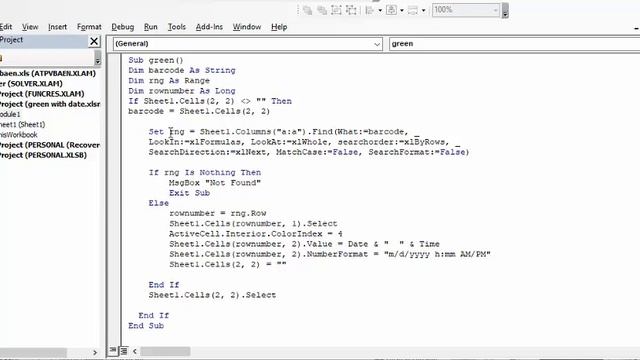Click the 'Set rng = Sheet1.Columns' line

[x=284, y=132]
